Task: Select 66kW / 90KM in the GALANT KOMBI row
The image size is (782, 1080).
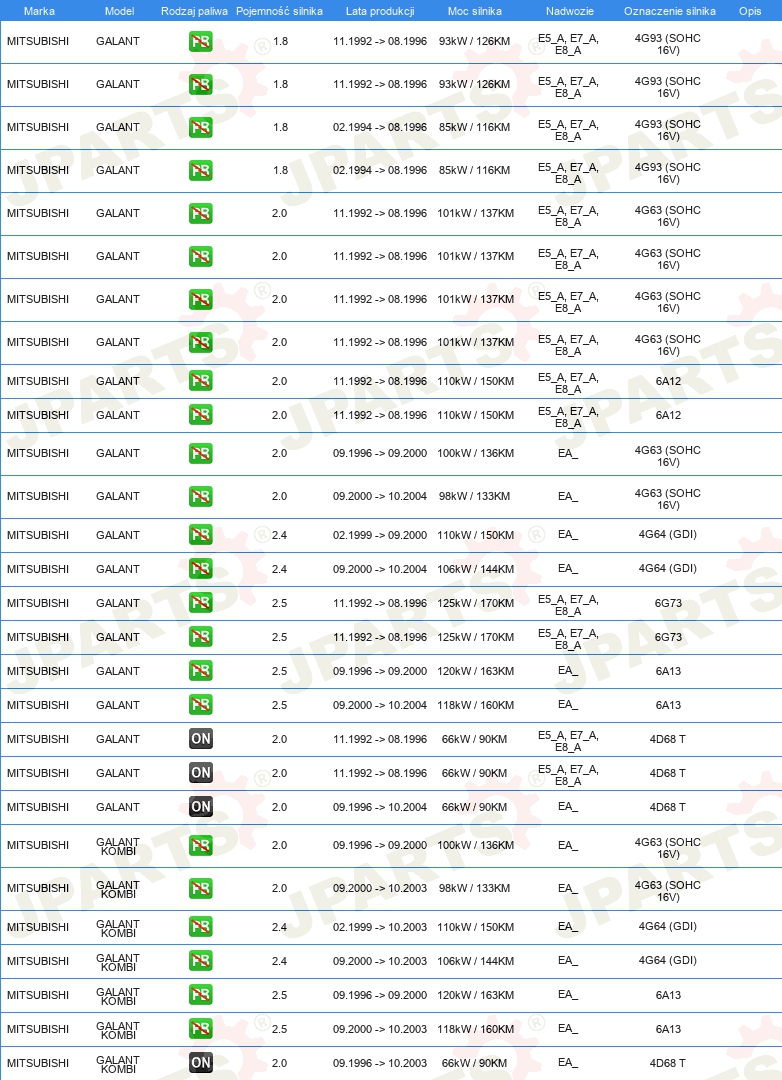Action: [x=475, y=1063]
